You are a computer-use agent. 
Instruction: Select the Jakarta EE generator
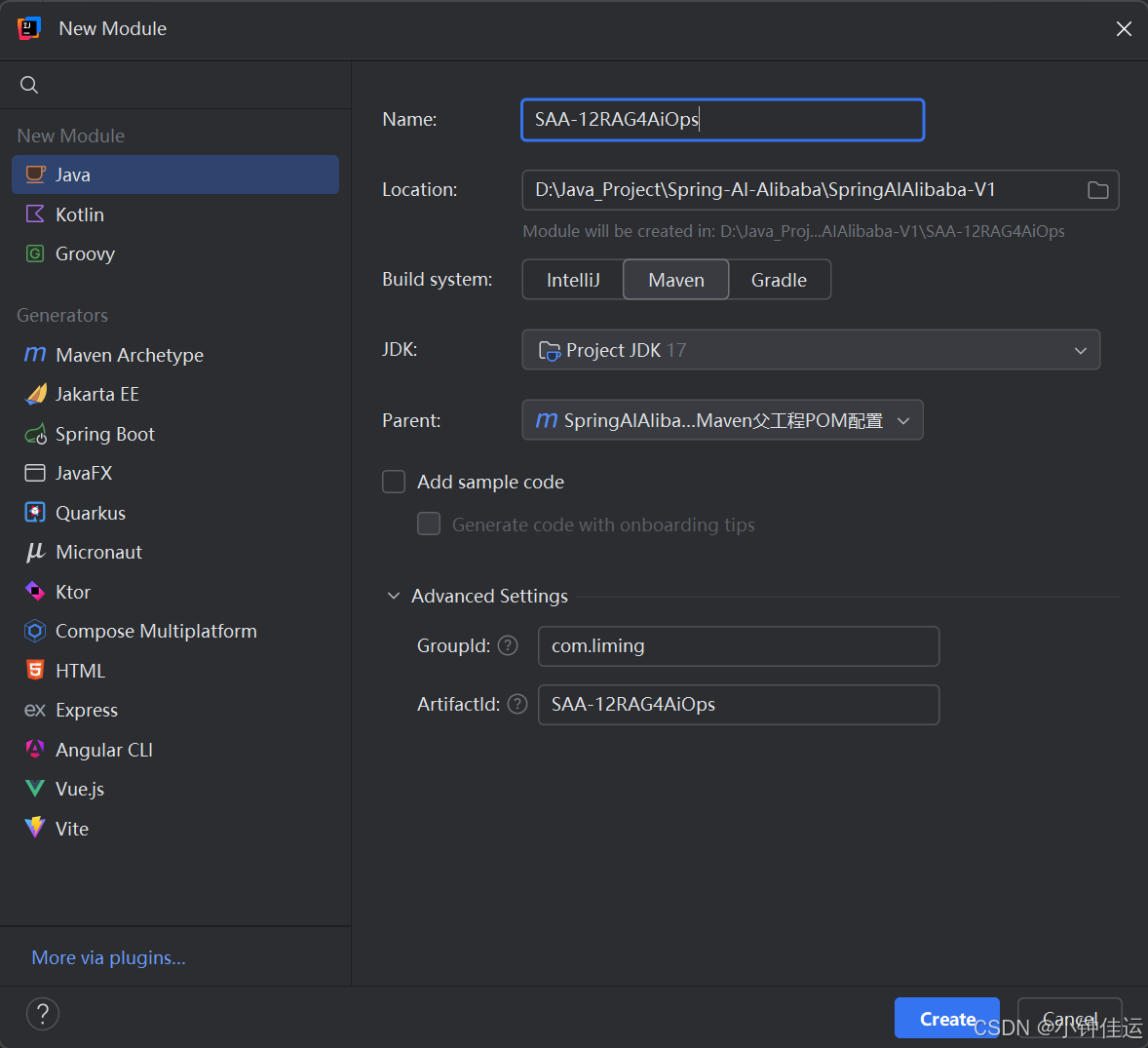pyautogui.click(x=175, y=394)
